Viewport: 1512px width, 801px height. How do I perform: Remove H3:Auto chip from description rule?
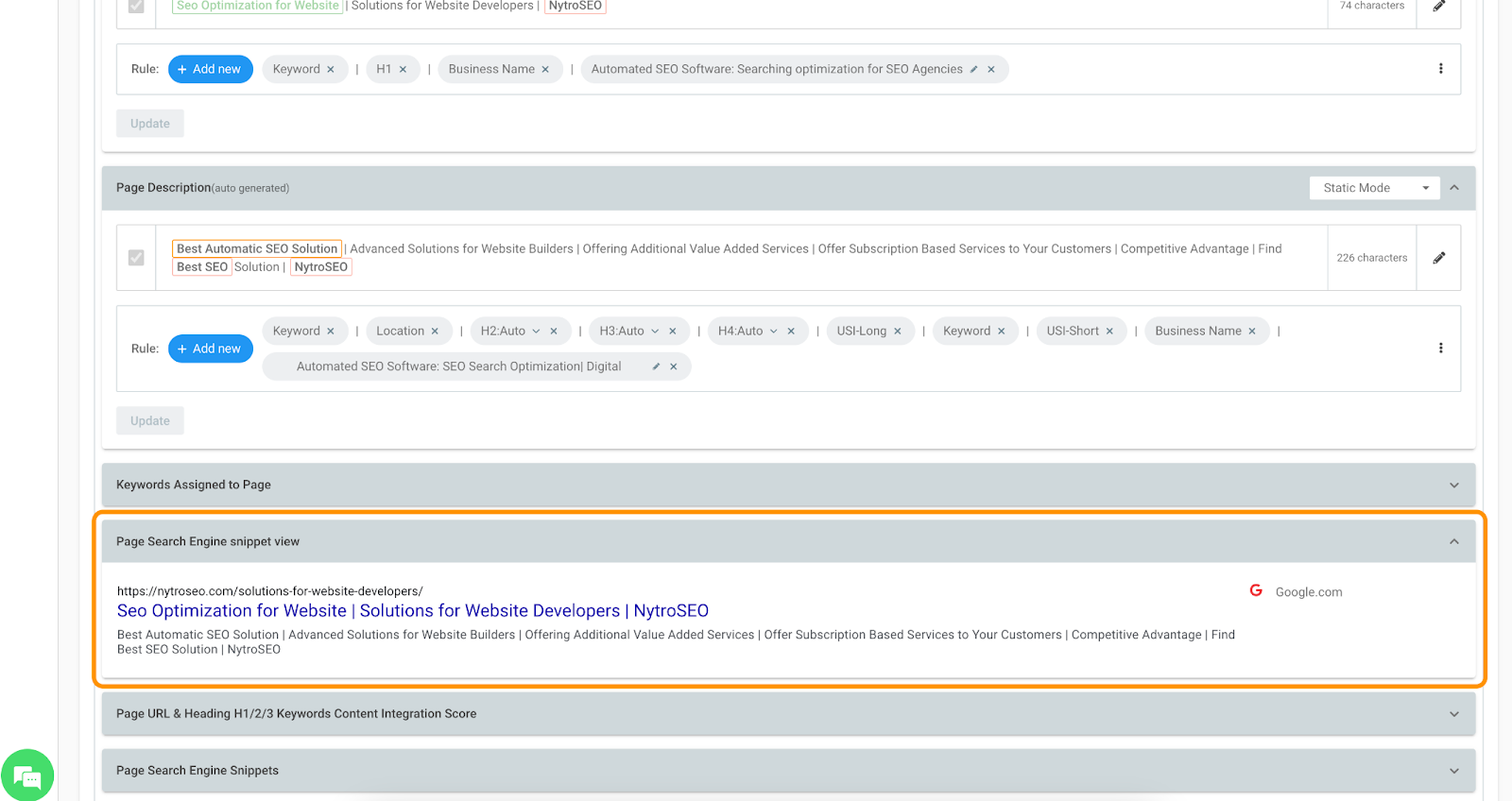(x=673, y=331)
